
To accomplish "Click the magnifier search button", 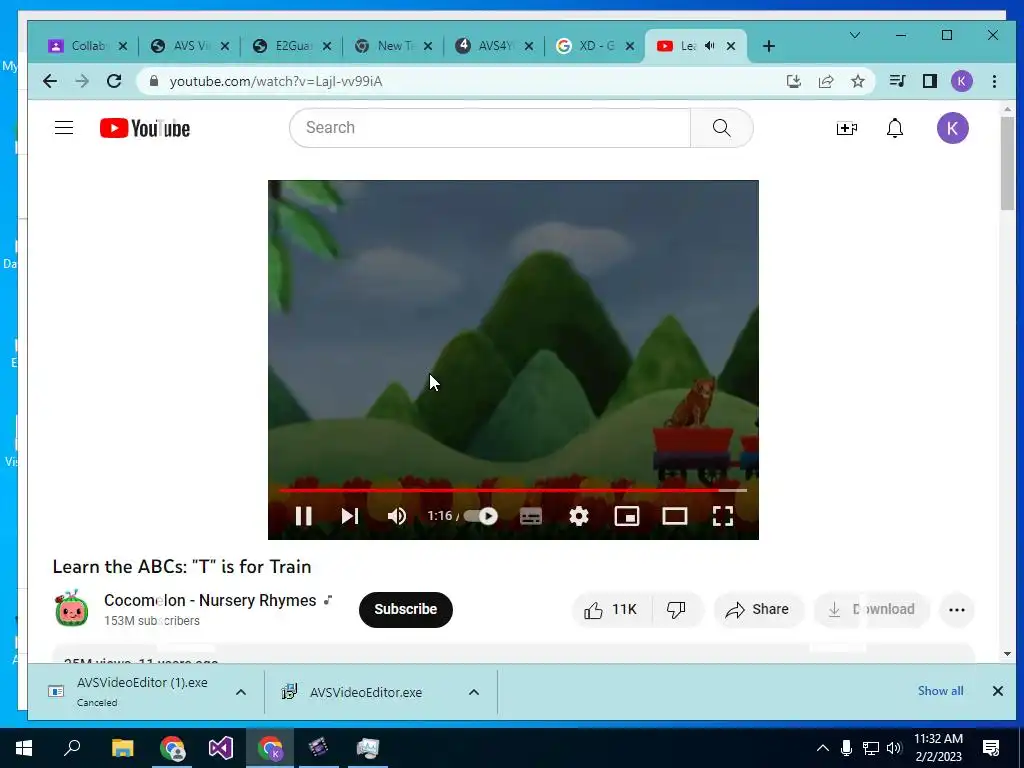I will [x=722, y=127].
